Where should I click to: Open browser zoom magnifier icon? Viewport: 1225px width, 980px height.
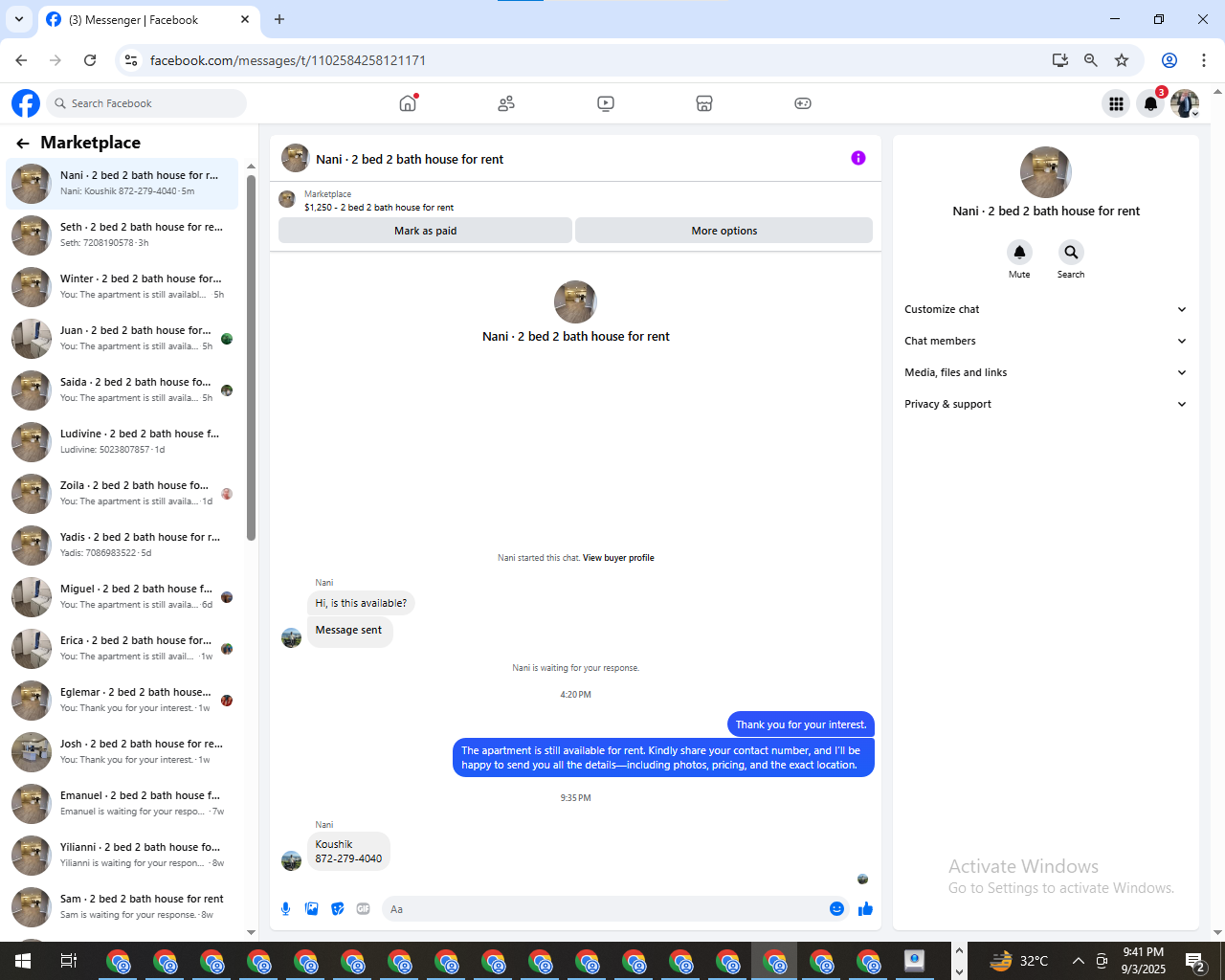tap(1090, 60)
